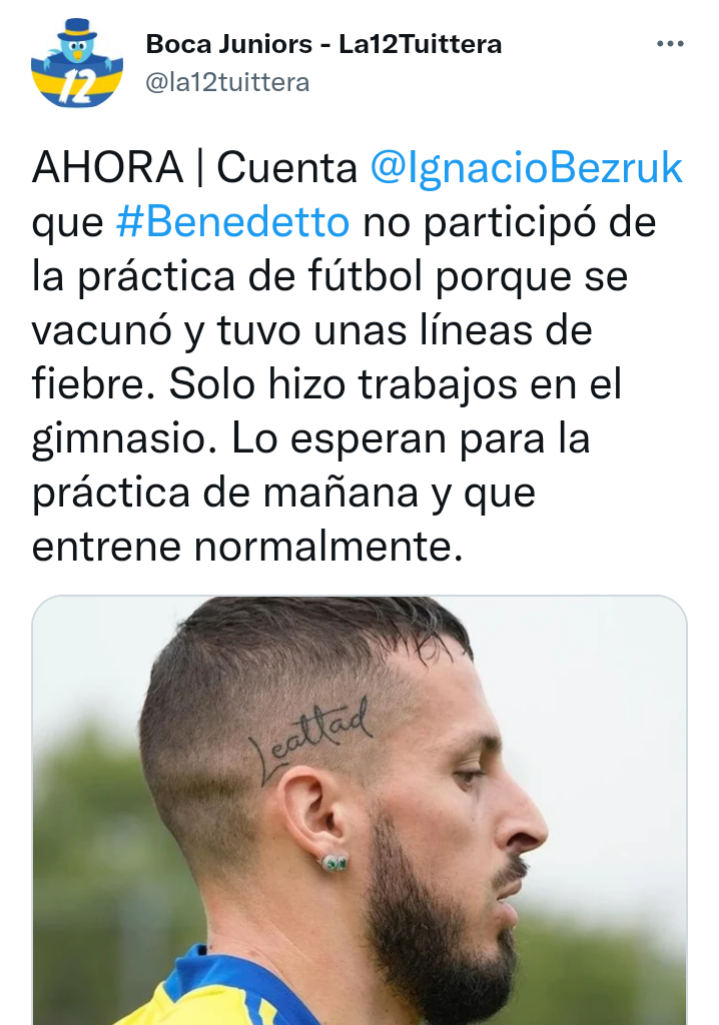Click the Lealtad tattoo in the photo
The width and height of the screenshot is (719, 1025).
(x=310, y=743)
